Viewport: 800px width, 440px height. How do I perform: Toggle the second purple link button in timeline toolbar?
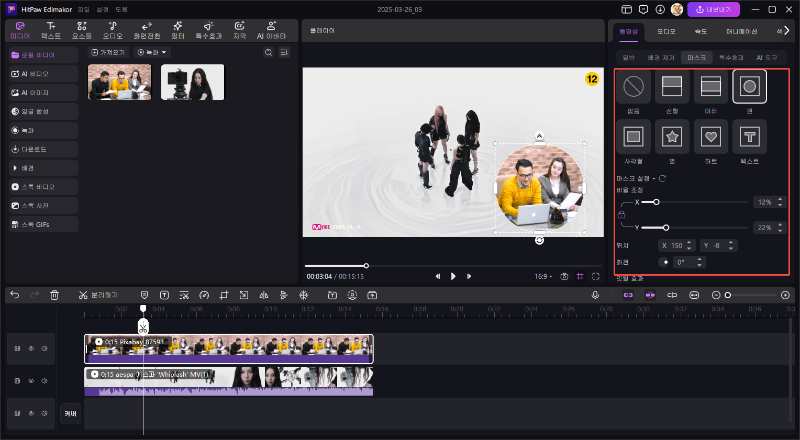[x=649, y=295]
